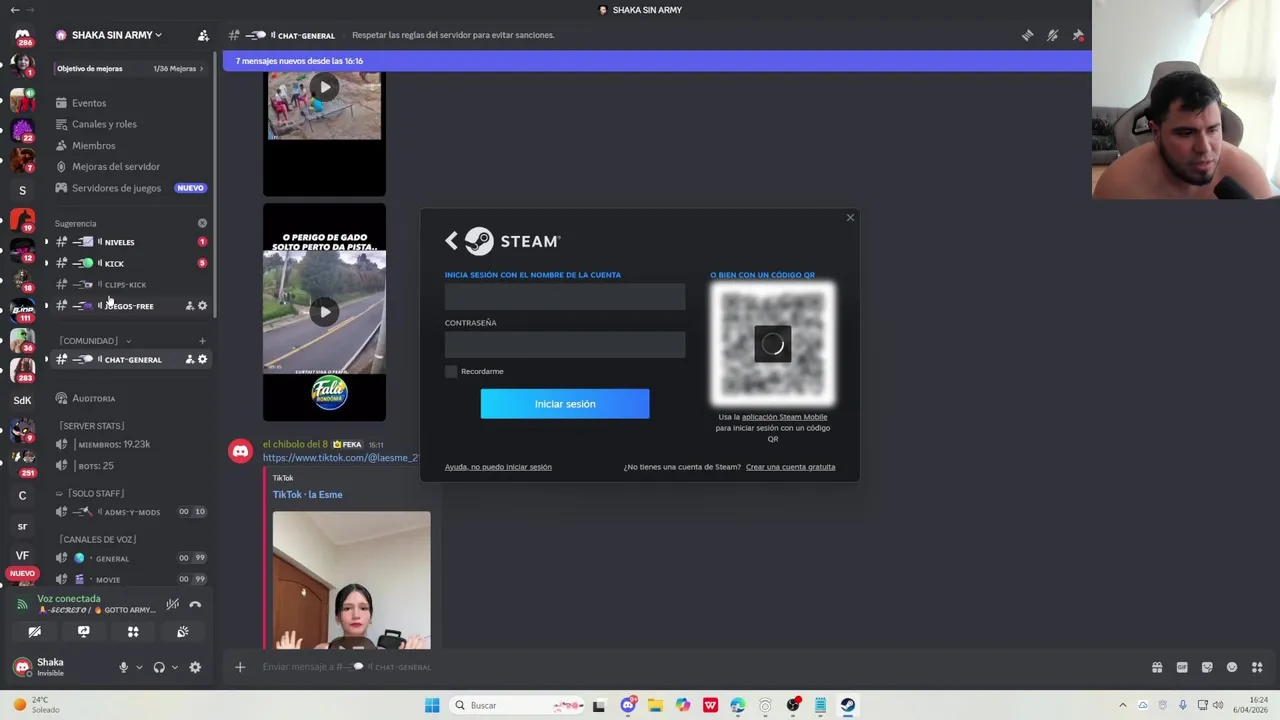This screenshot has width=1280, height=720.
Task: Open 'Ayuda, no puedo iniciar sesión' link
Action: tap(498, 467)
